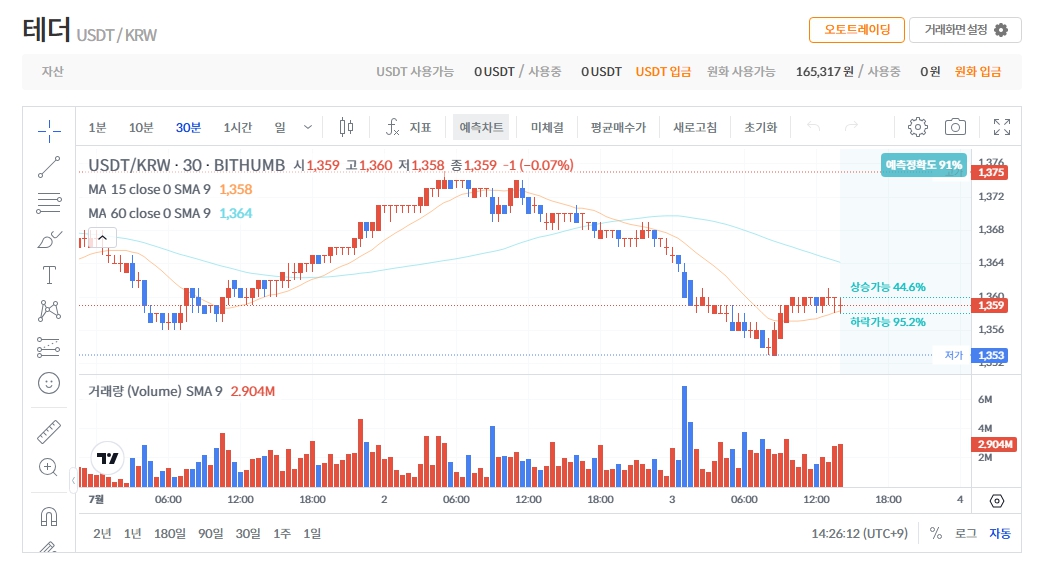Click the 새로고침 refresh button
This screenshot has height=578, width=1047.
(695, 127)
